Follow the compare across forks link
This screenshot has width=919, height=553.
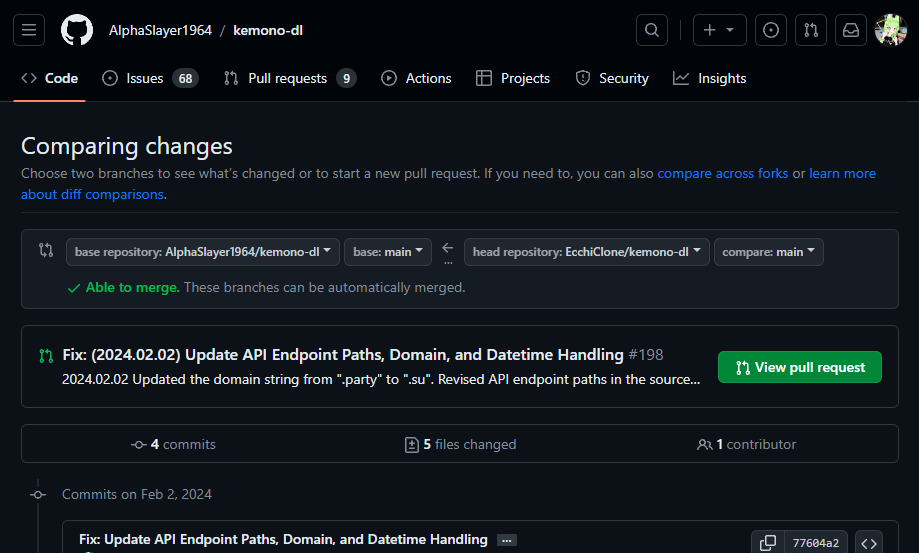click(723, 173)
